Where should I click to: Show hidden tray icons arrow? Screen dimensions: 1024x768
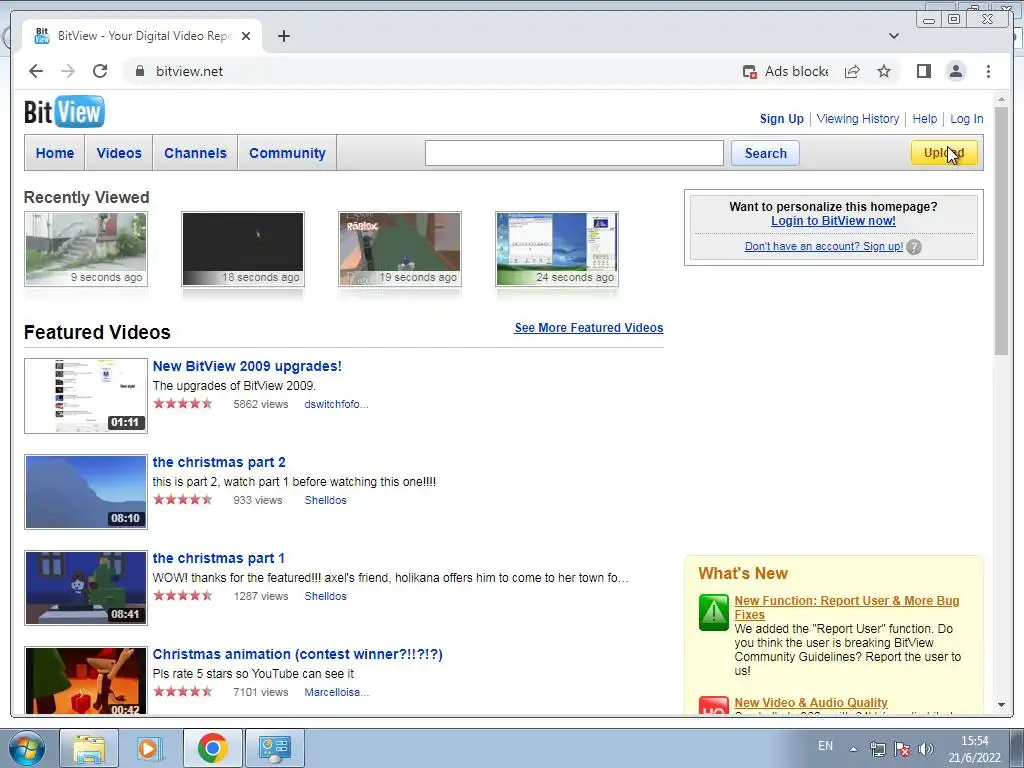coord(853,749)
